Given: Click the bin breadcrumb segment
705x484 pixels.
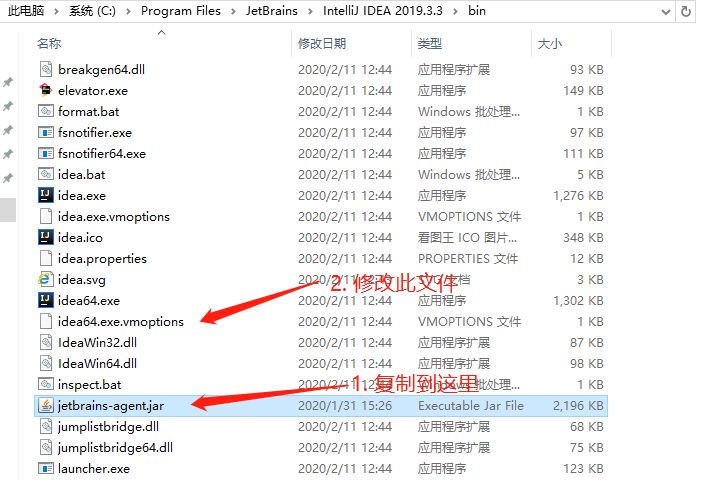Looking at the screenshot, I should [x=477, y=11].
